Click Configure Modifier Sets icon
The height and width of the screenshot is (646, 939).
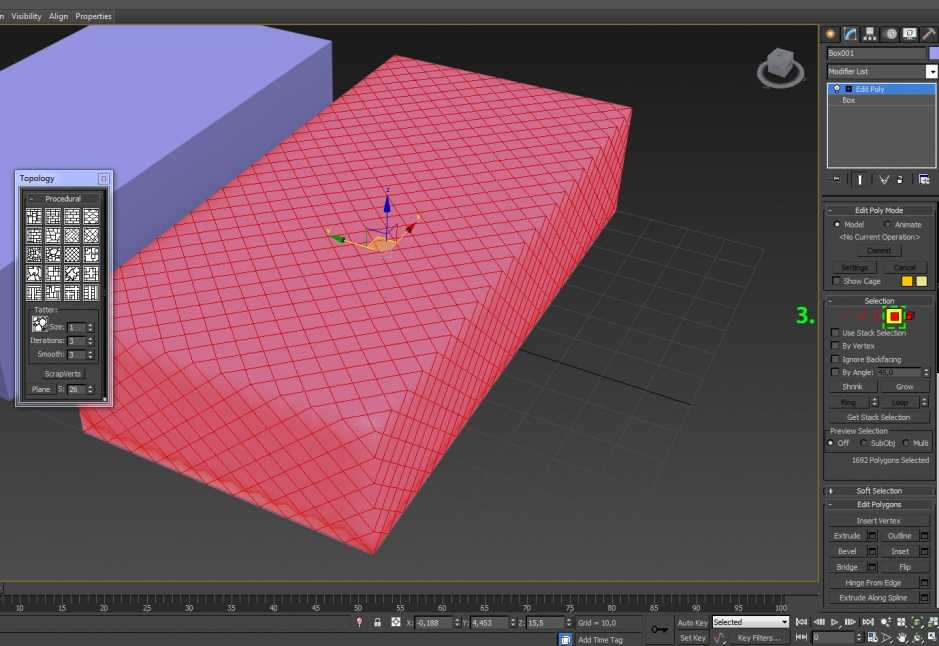tap(924, 180)
